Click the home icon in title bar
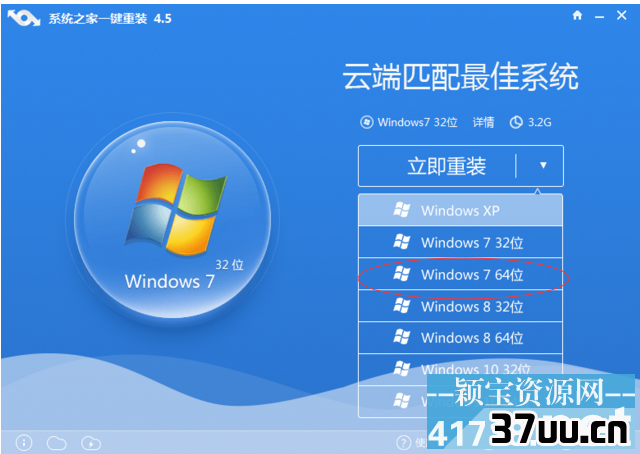Image resolution: width=640 pixels, height=454 pixels. [577, 16]
